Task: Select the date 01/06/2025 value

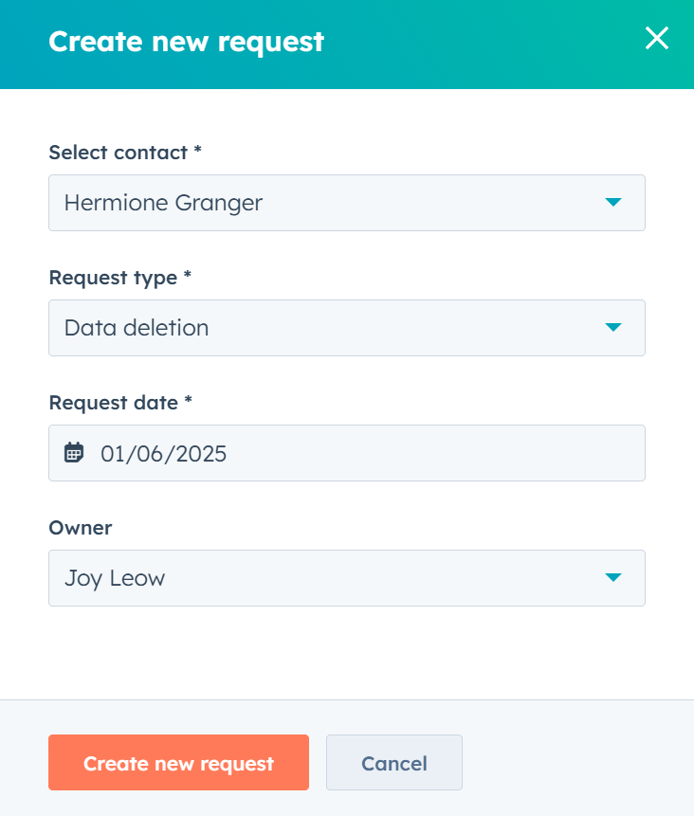Action: (x=160, y=452)
